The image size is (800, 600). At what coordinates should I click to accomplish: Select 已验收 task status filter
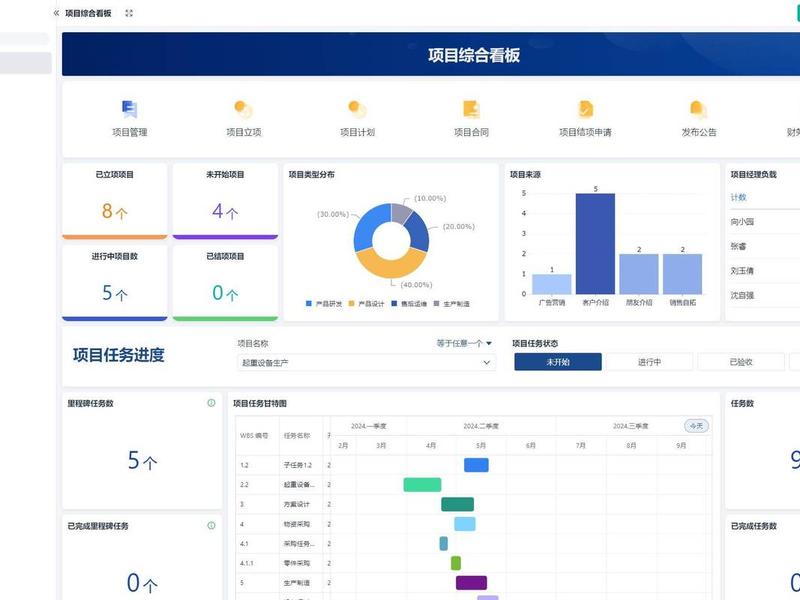pyautogui.click(x=741, y=362)
